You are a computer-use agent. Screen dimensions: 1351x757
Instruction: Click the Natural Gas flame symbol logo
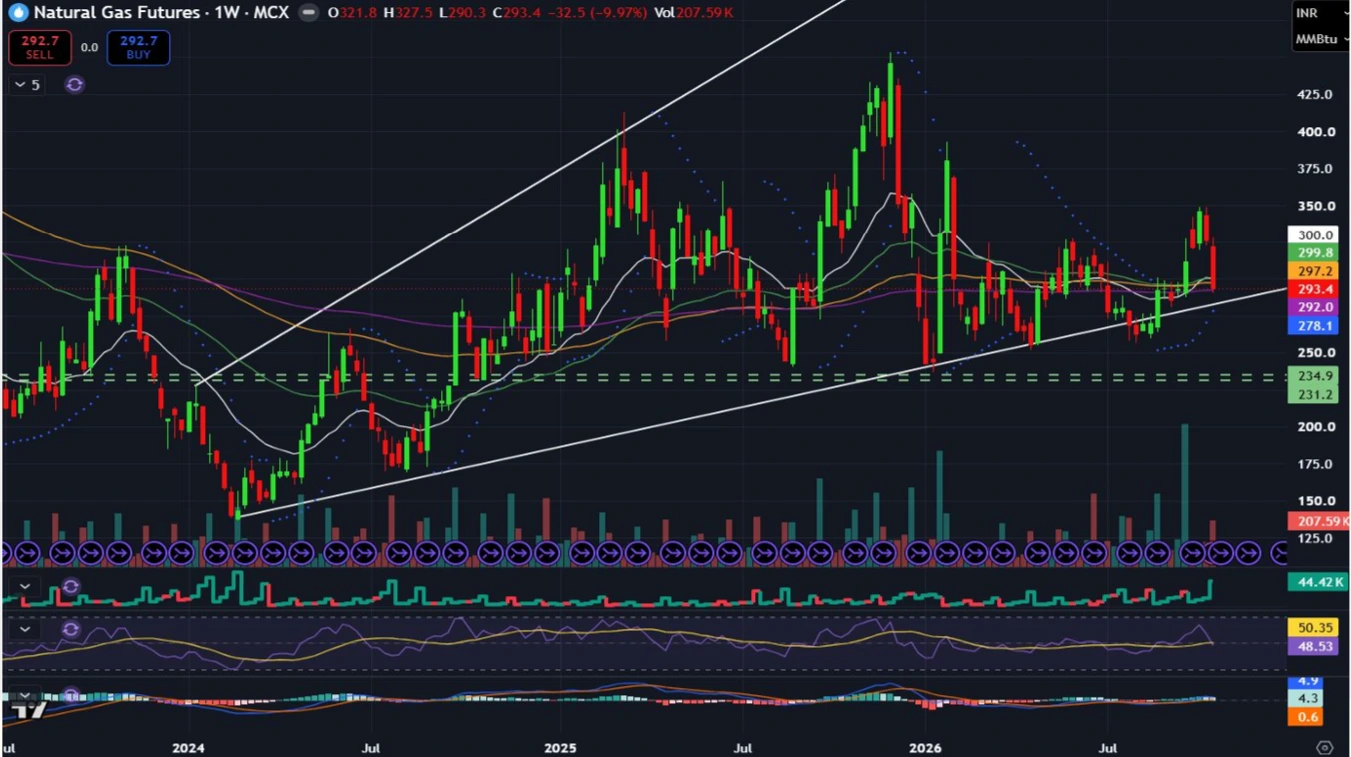(x=18, y=13)
